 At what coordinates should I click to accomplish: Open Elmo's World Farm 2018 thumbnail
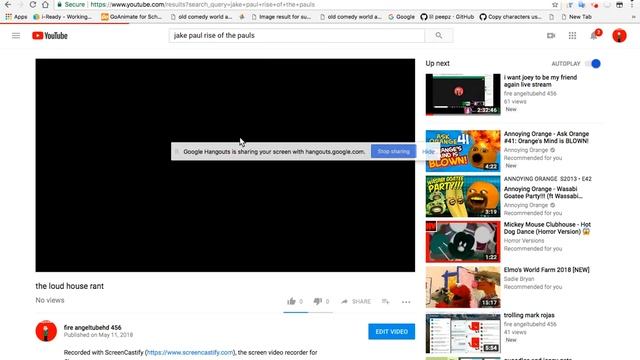[463, 287]
